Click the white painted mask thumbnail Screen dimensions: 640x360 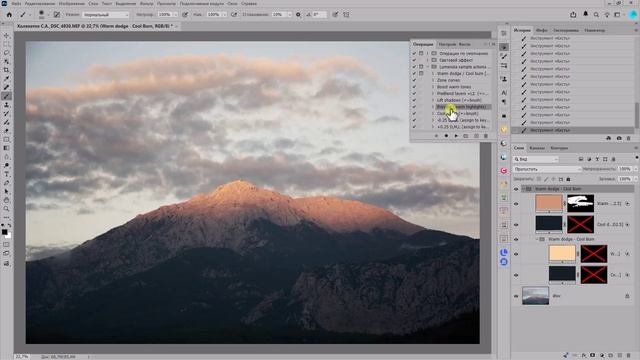(580, 203)
